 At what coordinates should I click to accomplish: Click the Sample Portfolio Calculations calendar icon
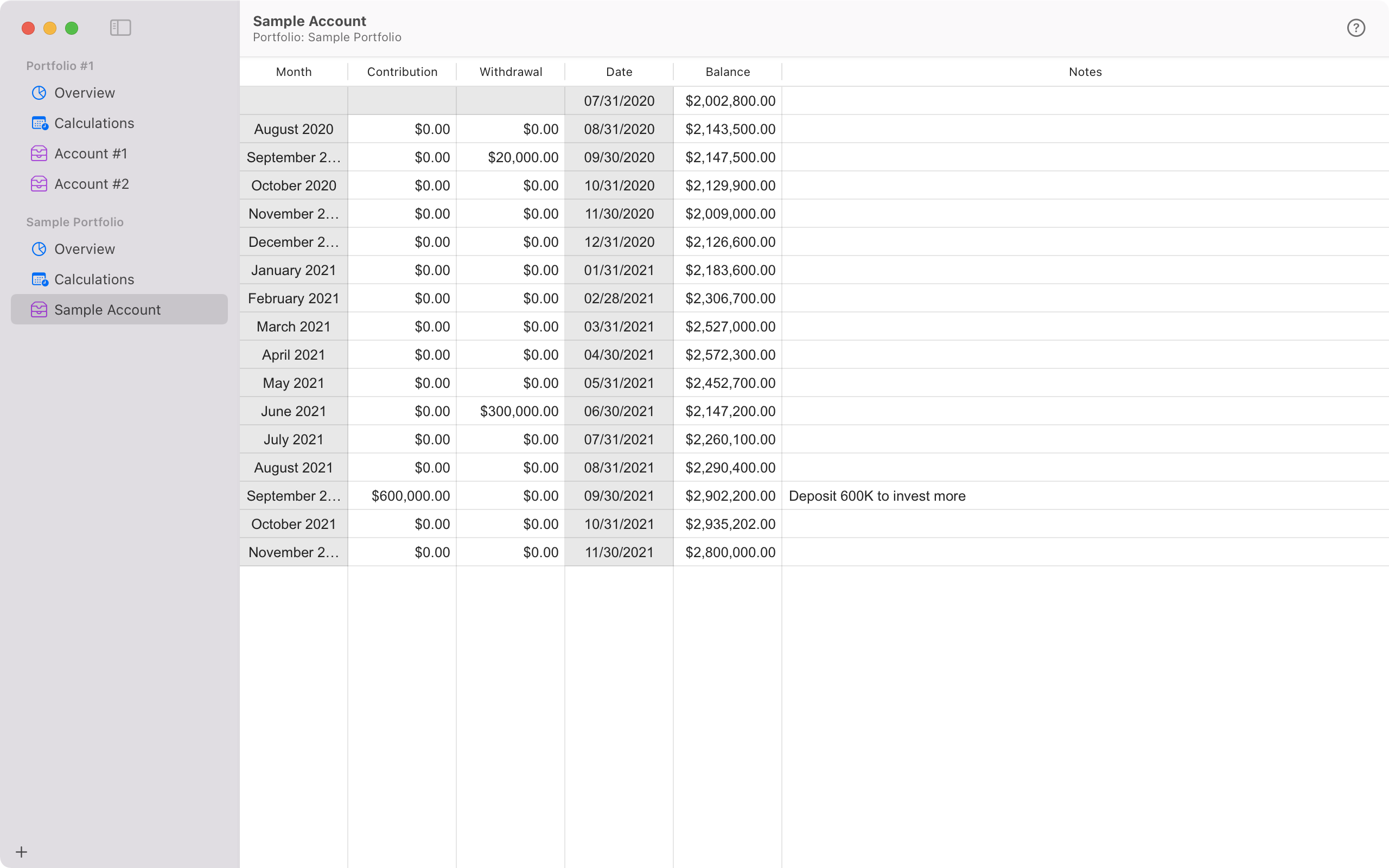pyautogui.click(x=39, y=279)
